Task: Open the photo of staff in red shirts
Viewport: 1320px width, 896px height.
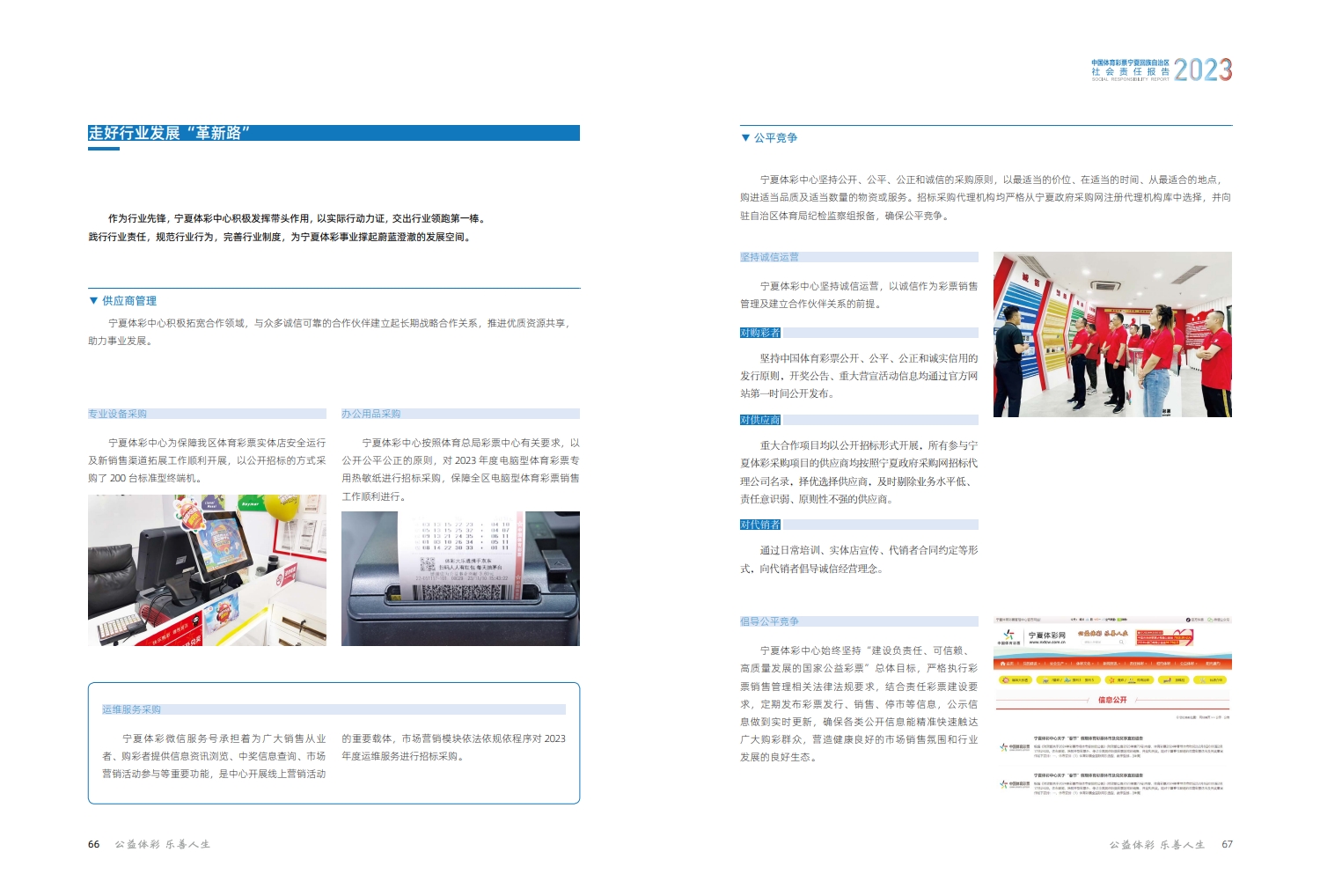Action: (x=1112, y=334)
